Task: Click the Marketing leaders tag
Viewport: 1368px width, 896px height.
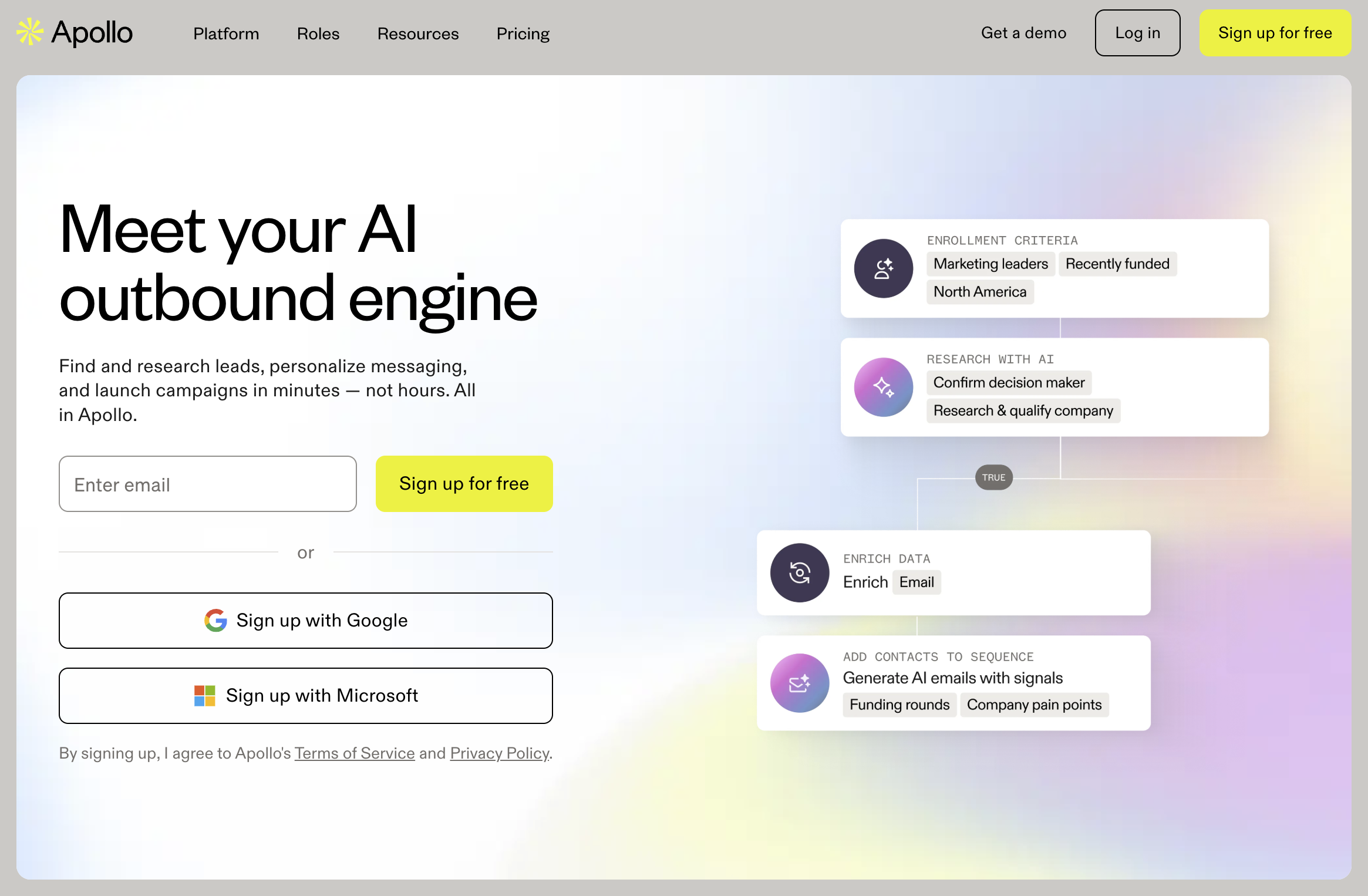Action: (x=990, y=264)
